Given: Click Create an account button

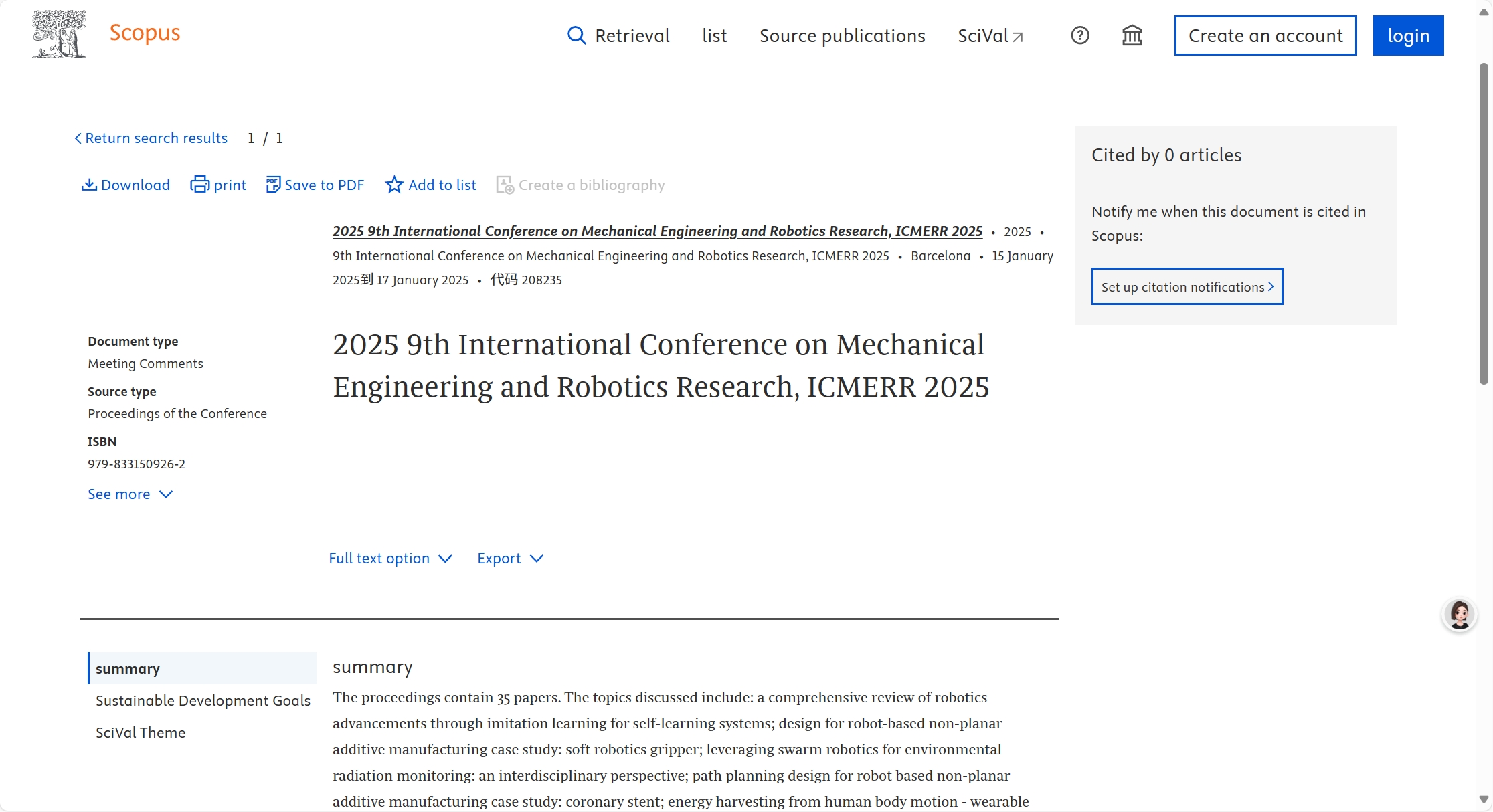Looking at the screenshot, I should [x=1265, y=35].
